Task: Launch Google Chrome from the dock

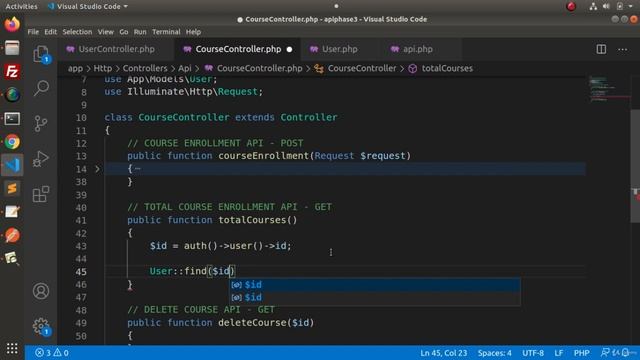Action: coord(12,142)
